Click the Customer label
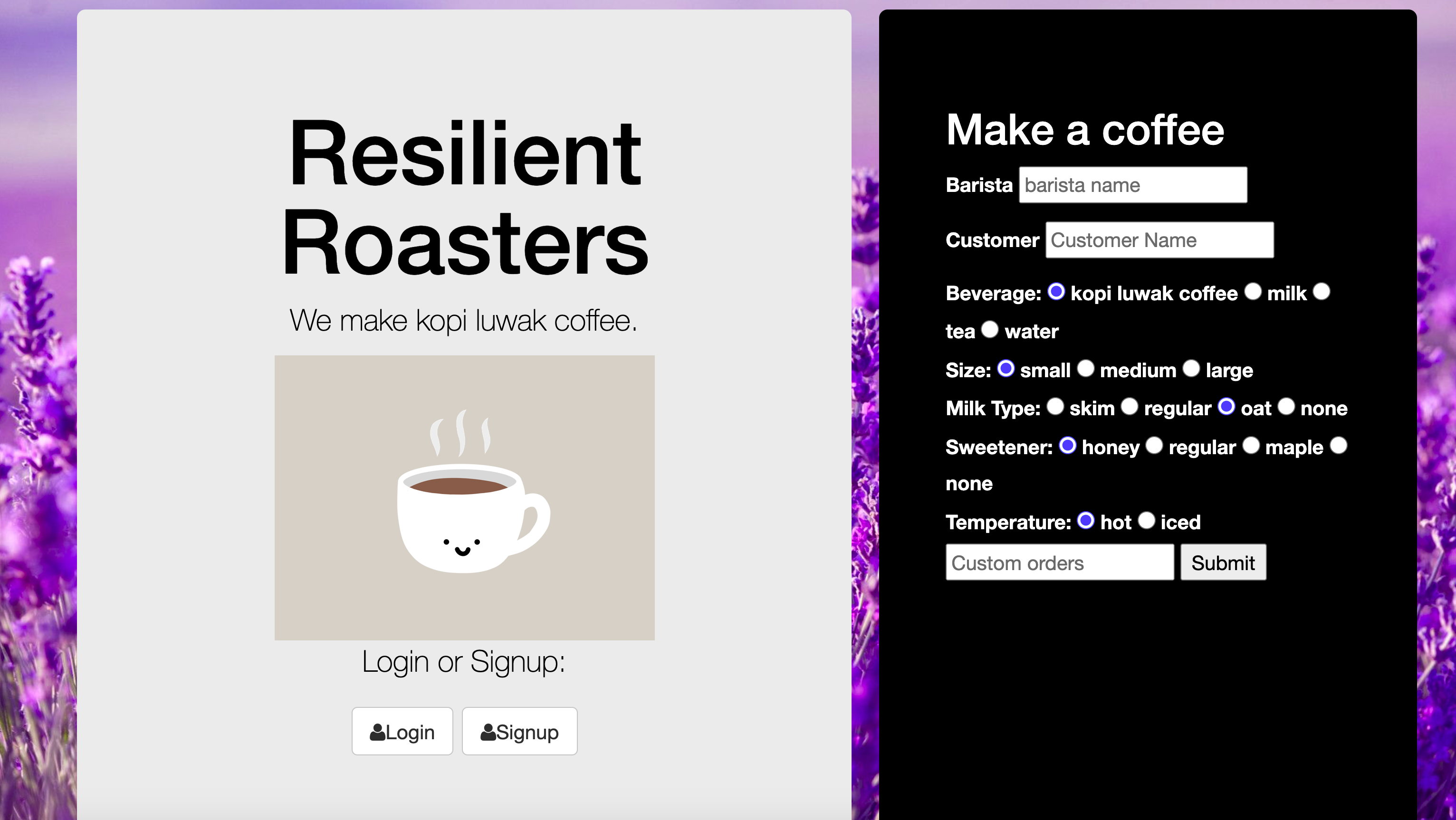The image size is (1456, 820). pyautogui.click(x=992, y=241)
